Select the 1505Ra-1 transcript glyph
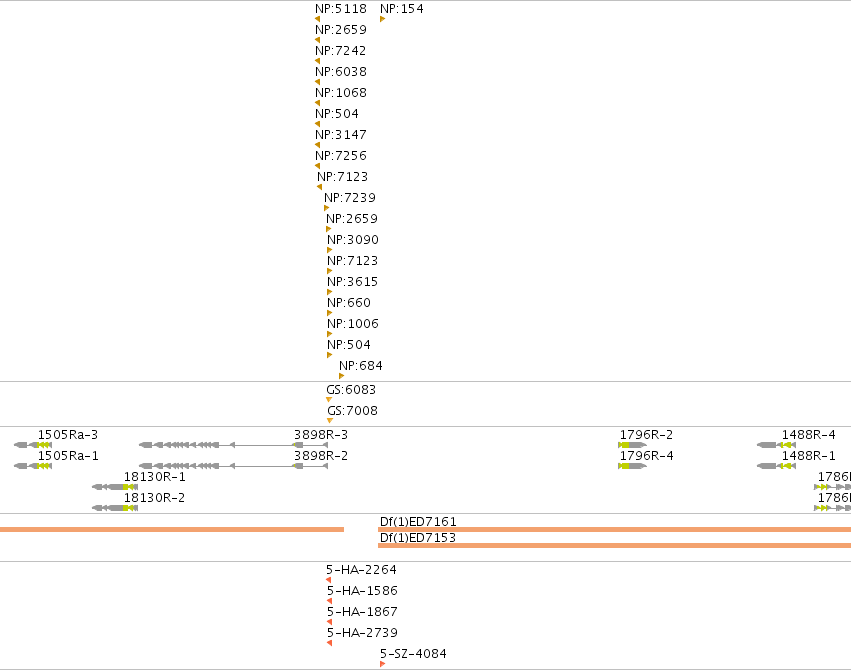 [x=33, y=466]
